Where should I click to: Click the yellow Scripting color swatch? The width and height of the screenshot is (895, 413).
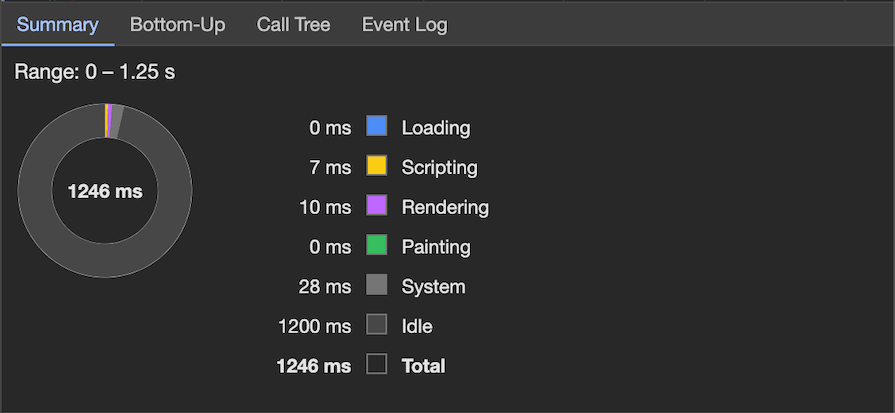376,167
